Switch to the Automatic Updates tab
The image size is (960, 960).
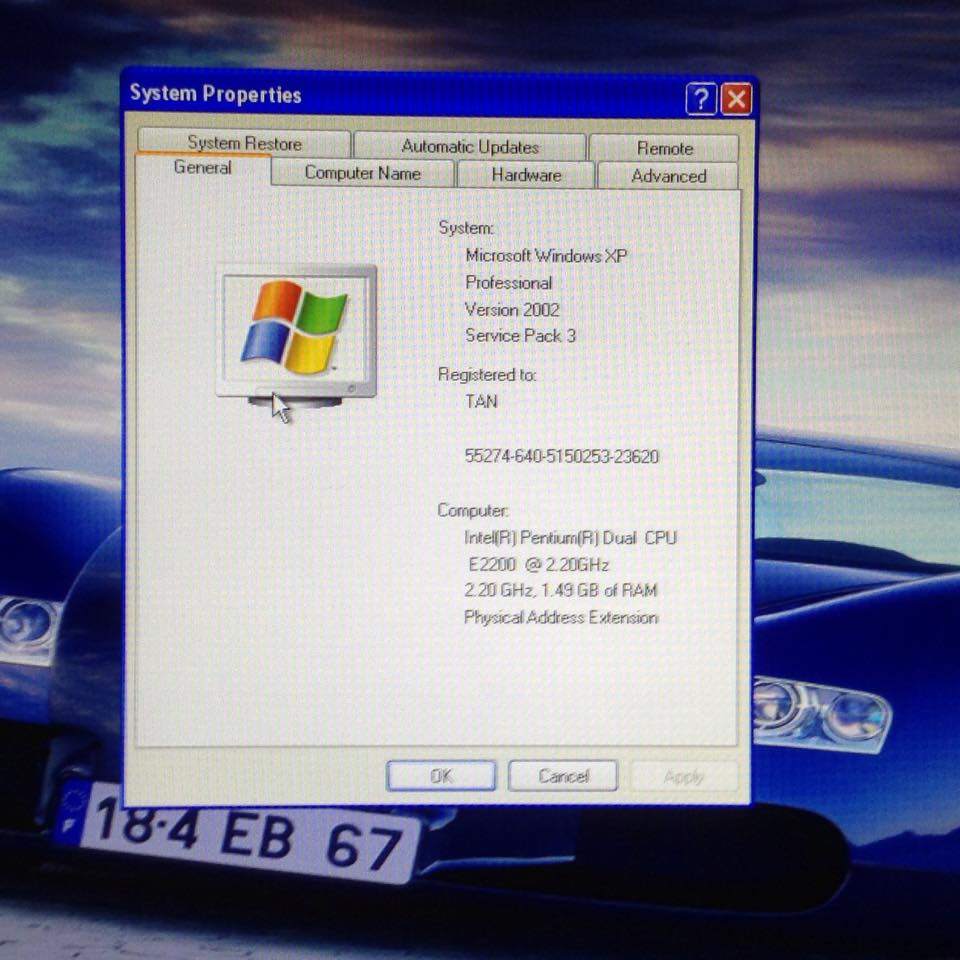[x=470, y=147]
